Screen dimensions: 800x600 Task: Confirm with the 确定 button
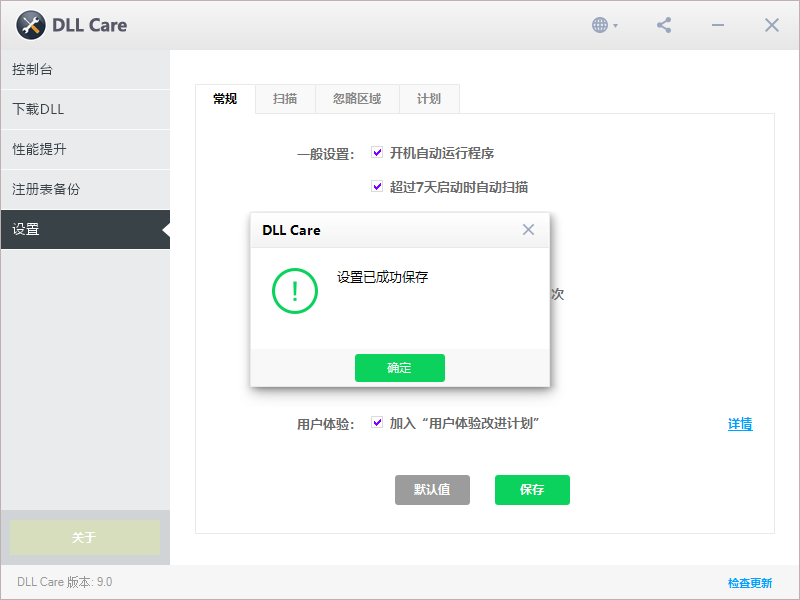click(399, 367)
